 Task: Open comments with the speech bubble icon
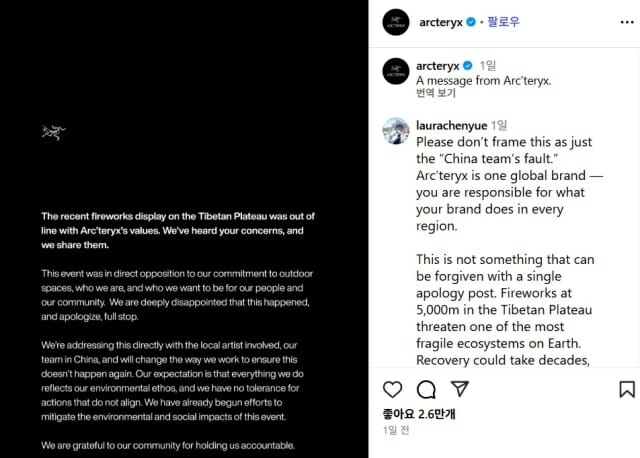coord(426,389)
